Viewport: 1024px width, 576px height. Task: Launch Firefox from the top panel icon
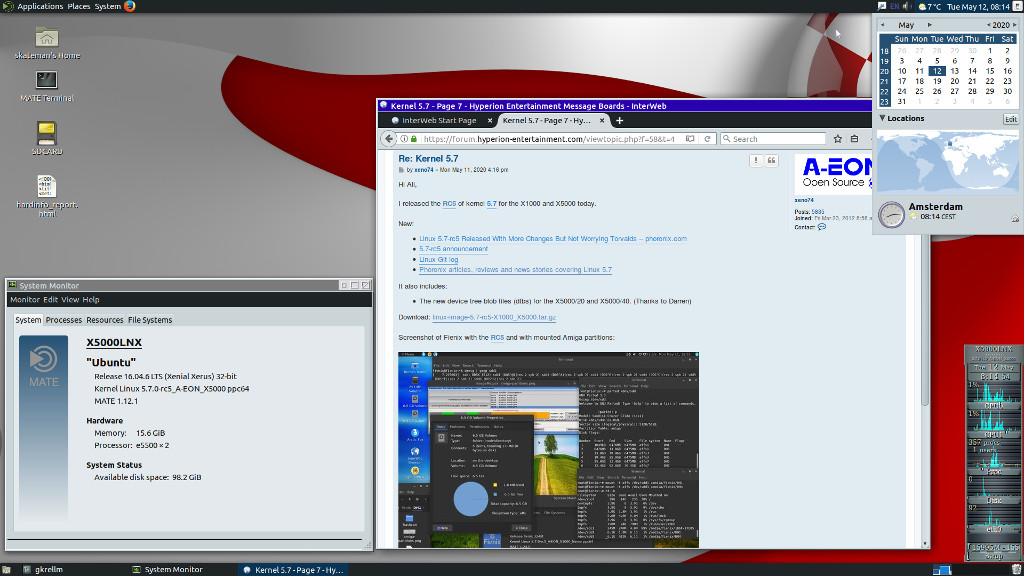point(130,7)
